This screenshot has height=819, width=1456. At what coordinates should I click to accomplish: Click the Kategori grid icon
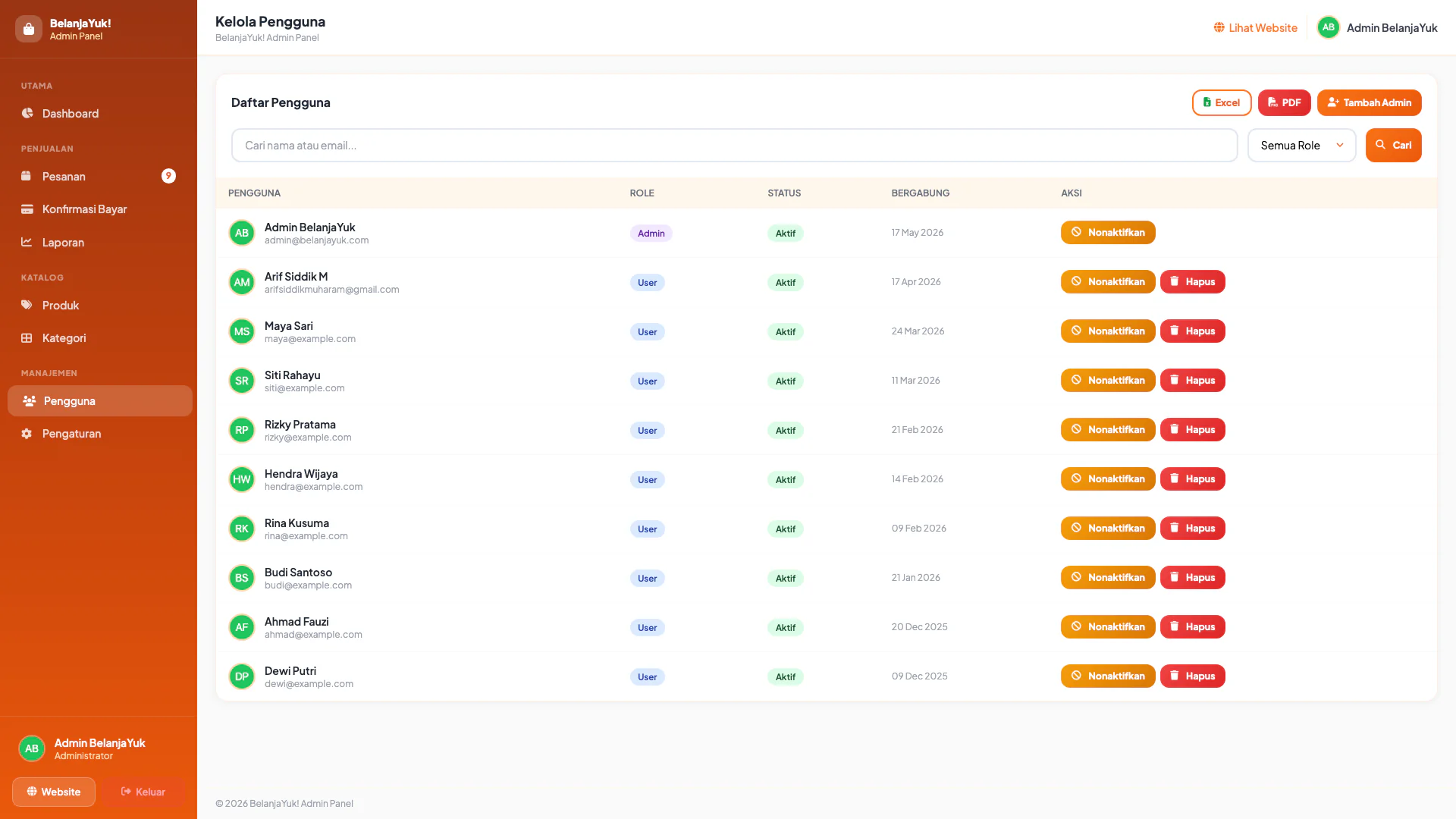click(x=27, y=338)
